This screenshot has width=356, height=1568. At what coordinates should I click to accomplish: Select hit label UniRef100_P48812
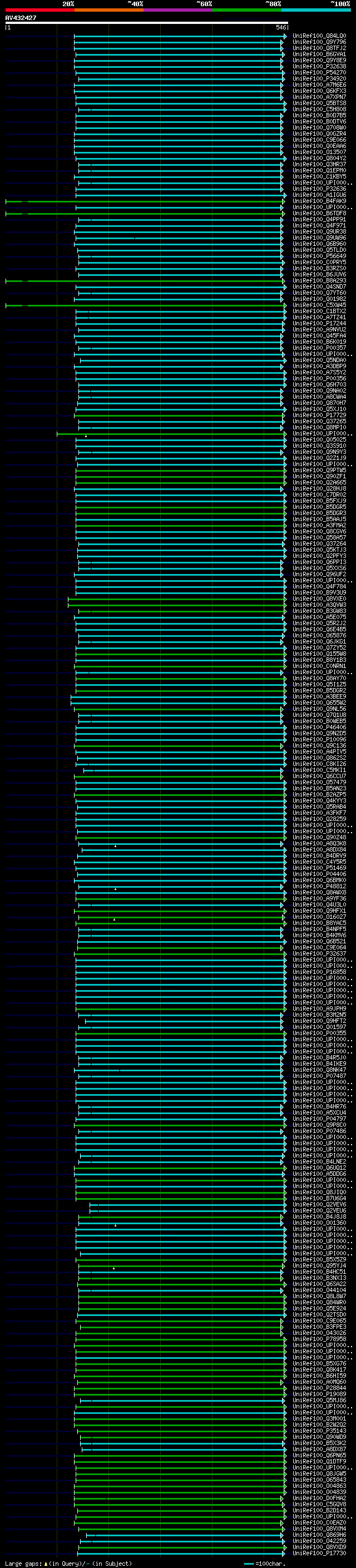tap(319, 886)
